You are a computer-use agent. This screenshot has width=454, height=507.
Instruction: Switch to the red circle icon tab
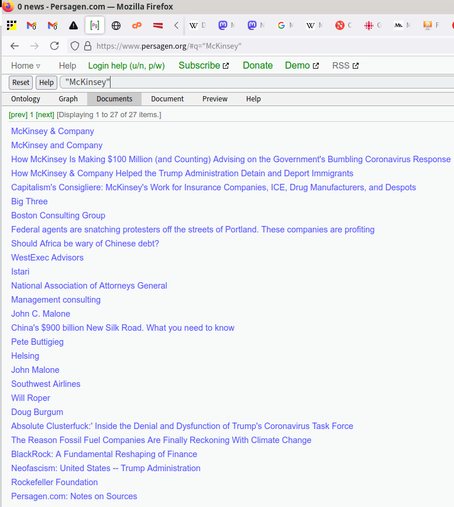[344, 25]
